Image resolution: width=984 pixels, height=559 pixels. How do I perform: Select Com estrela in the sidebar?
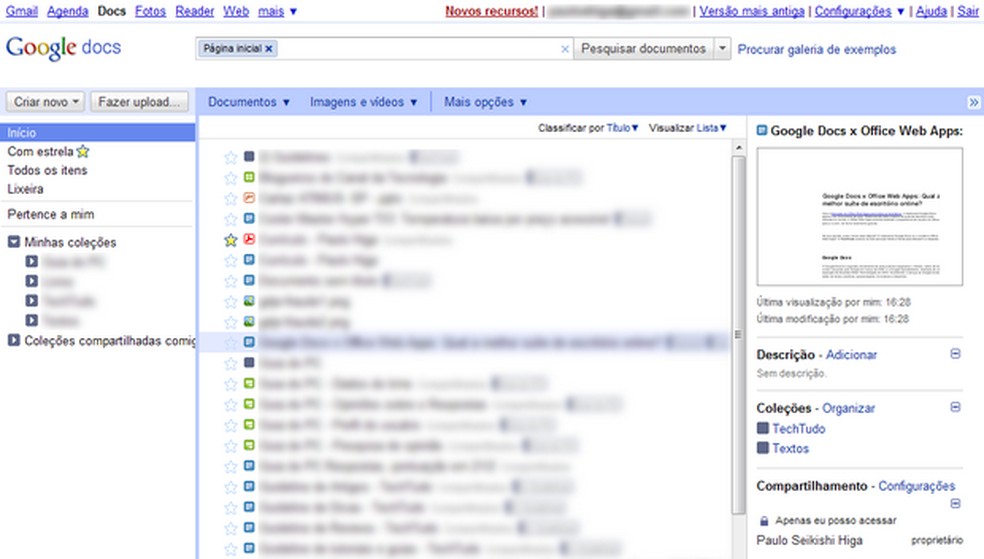(48, 151)
